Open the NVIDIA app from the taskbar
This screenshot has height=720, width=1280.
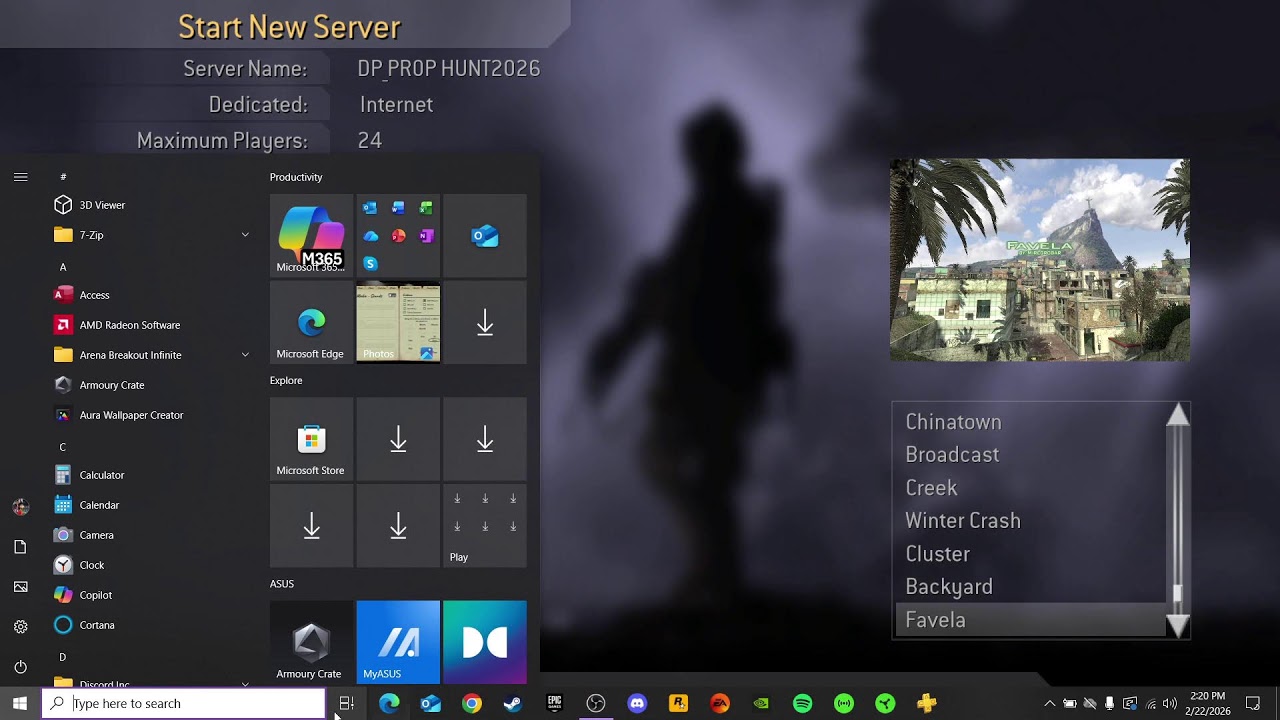(x=761, y=703)
